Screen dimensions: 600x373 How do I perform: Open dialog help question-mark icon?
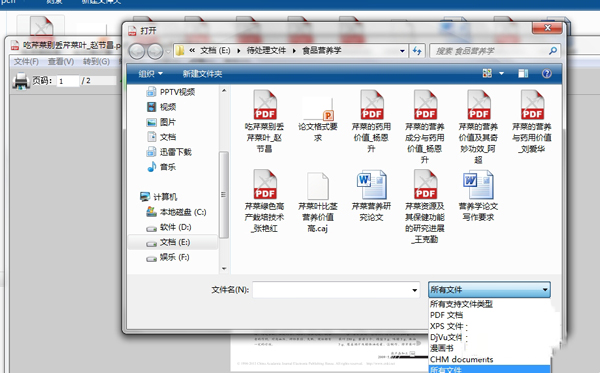point(547,73)
